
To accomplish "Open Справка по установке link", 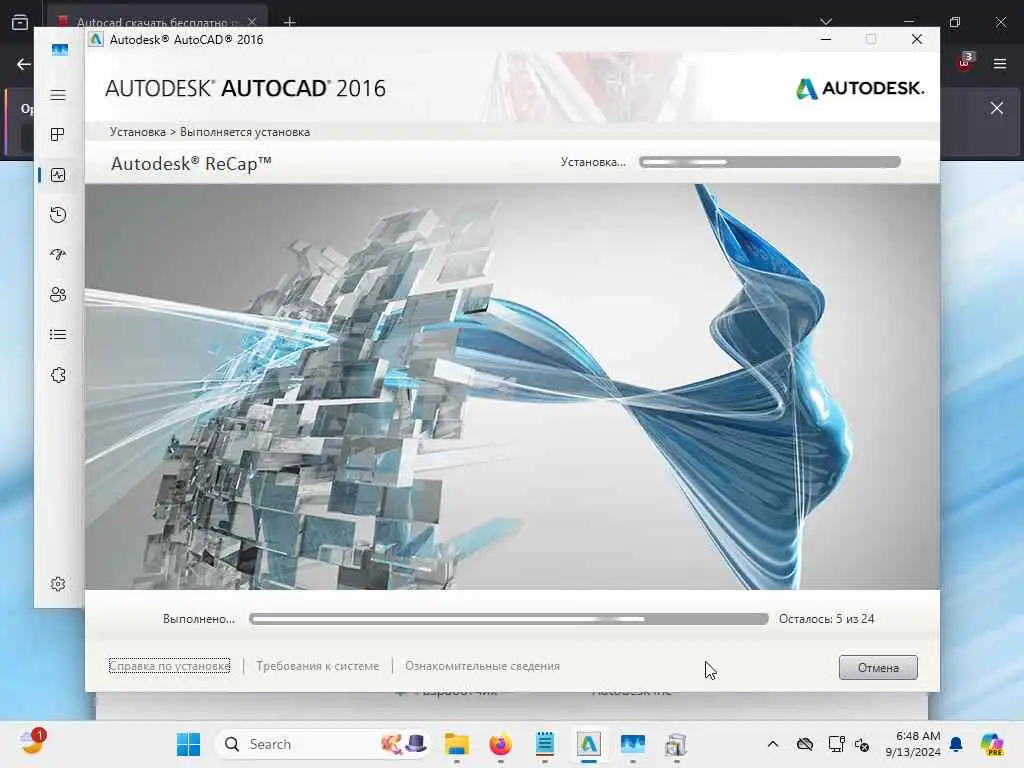I will 169,666.
